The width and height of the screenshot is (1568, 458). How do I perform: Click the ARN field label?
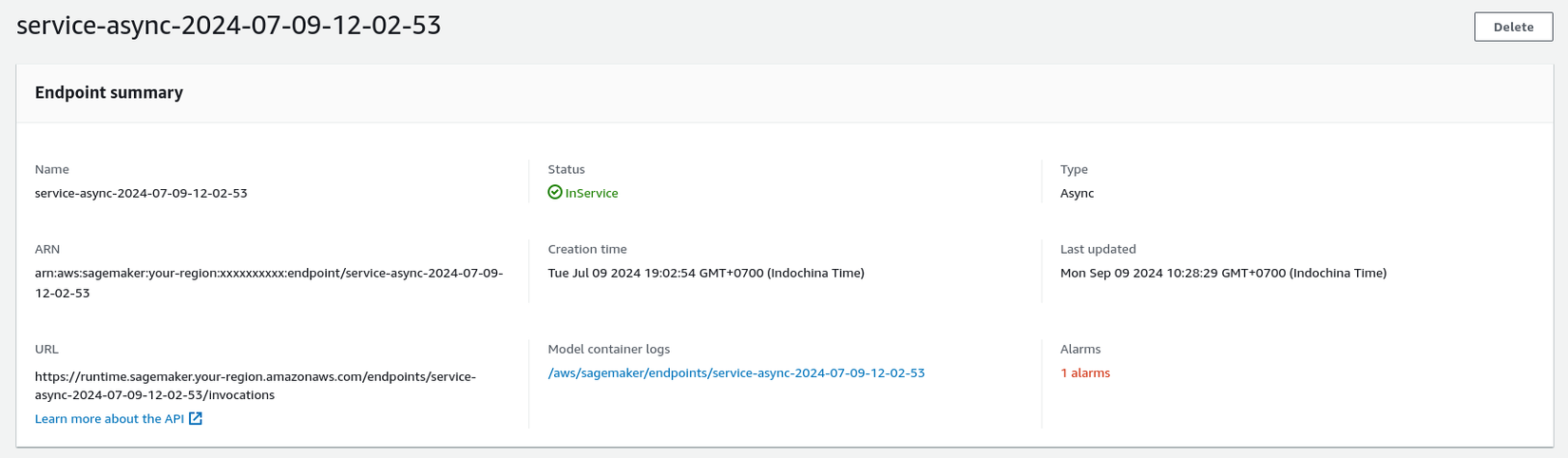tap(48, 250)
